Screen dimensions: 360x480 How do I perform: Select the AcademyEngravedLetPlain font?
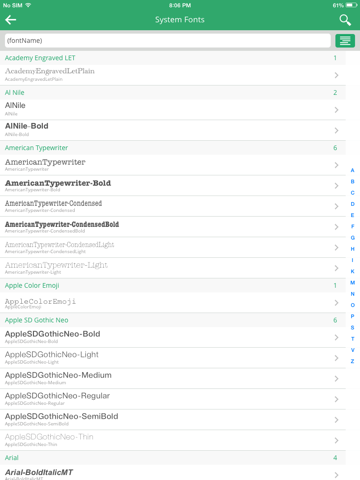[x=173, y=75]
